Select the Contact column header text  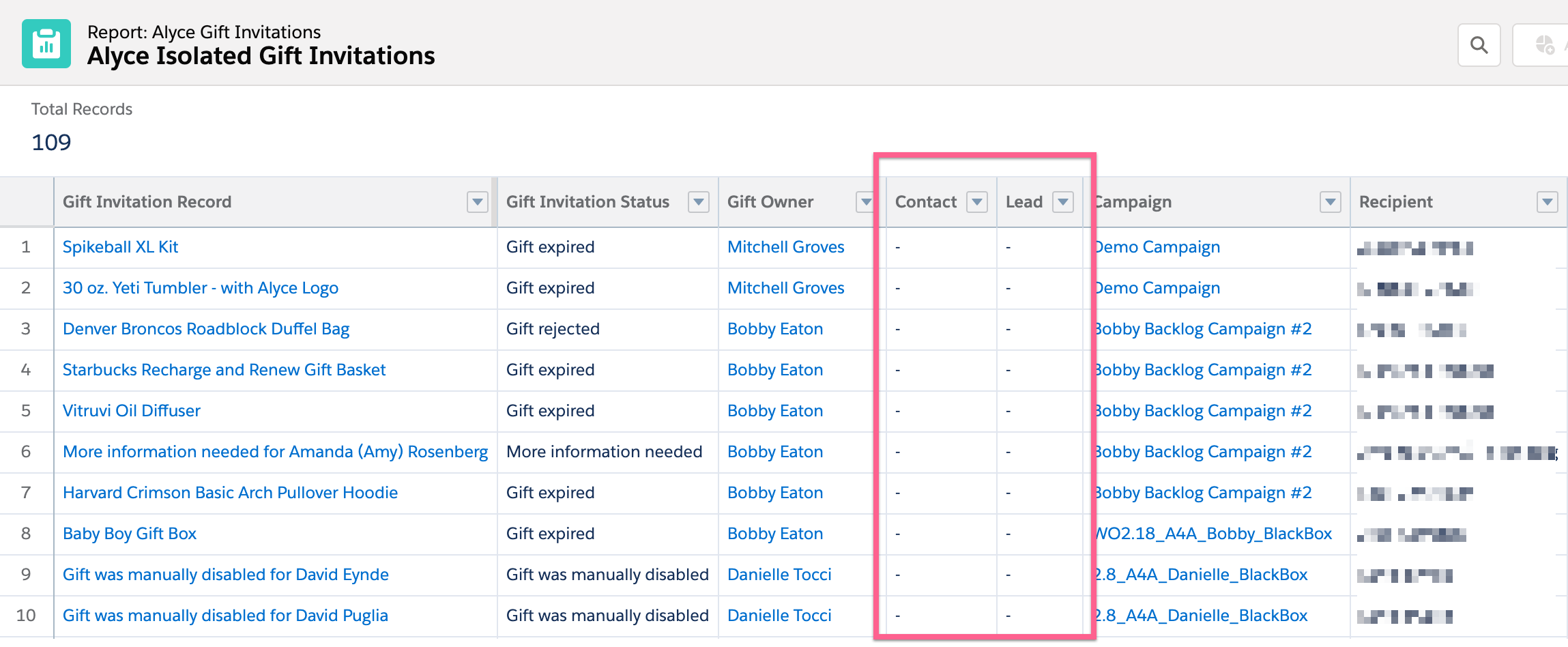tap(926, 202)
